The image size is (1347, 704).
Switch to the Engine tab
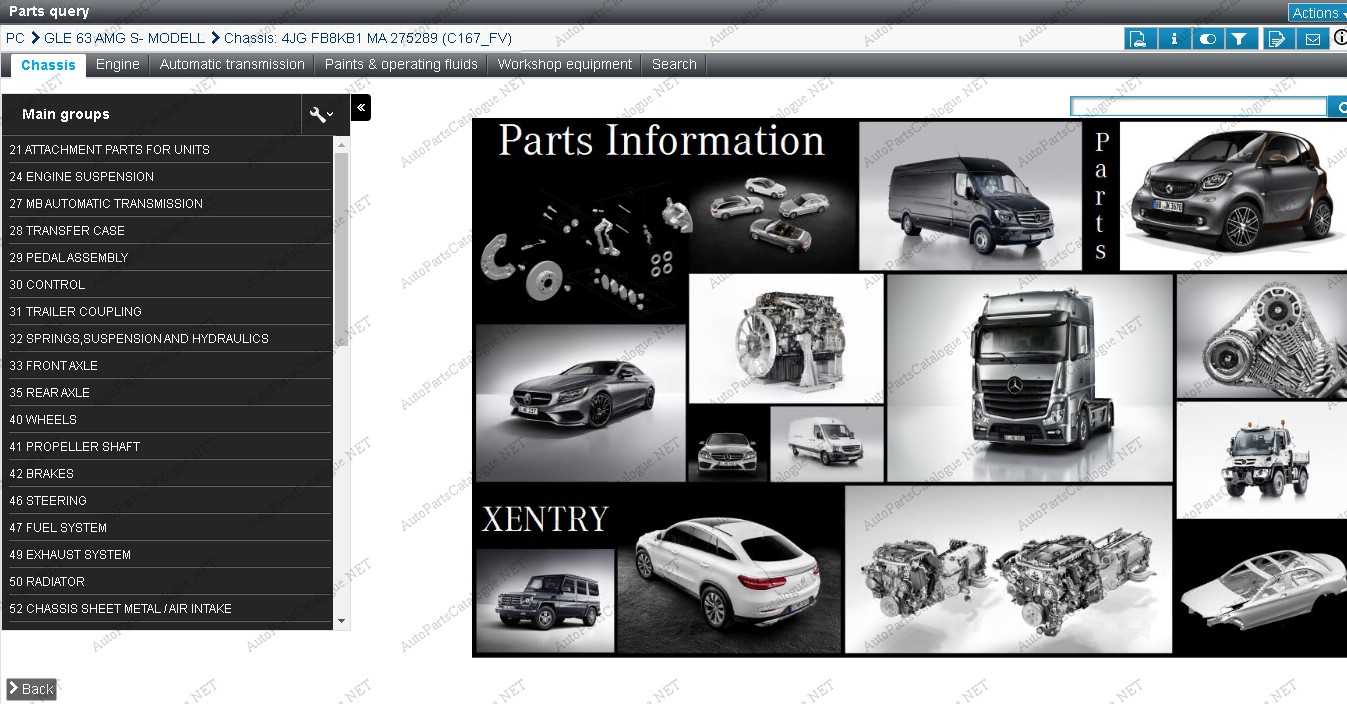[x=117, y=63]
